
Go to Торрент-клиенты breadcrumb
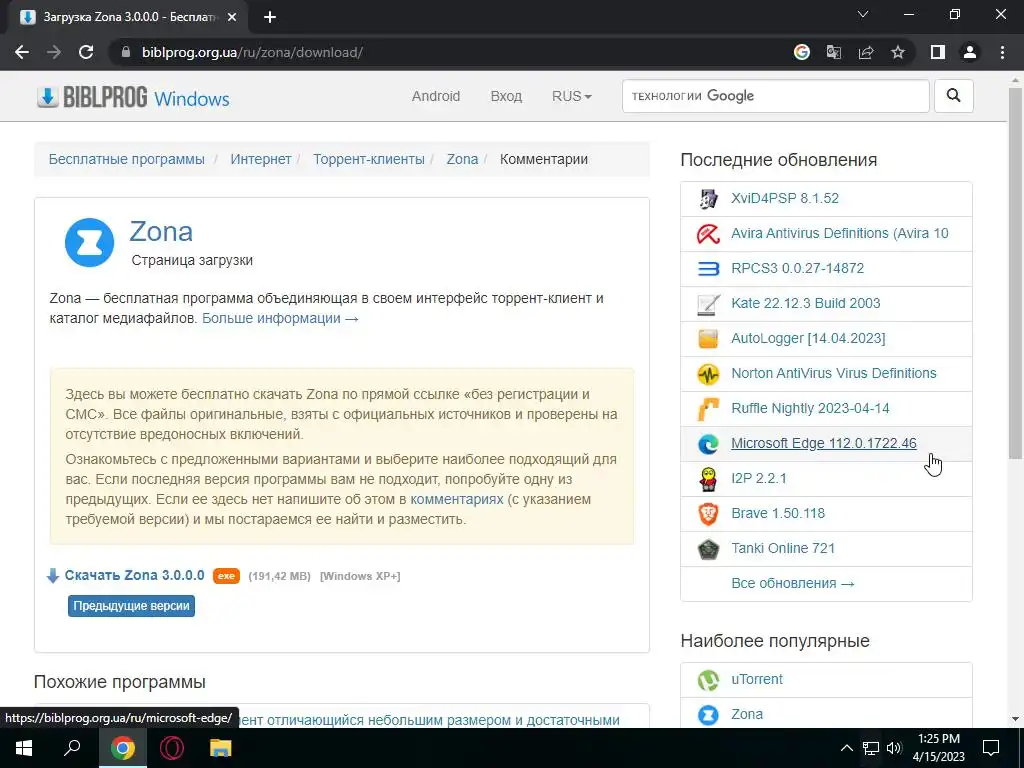click(368, 159)
